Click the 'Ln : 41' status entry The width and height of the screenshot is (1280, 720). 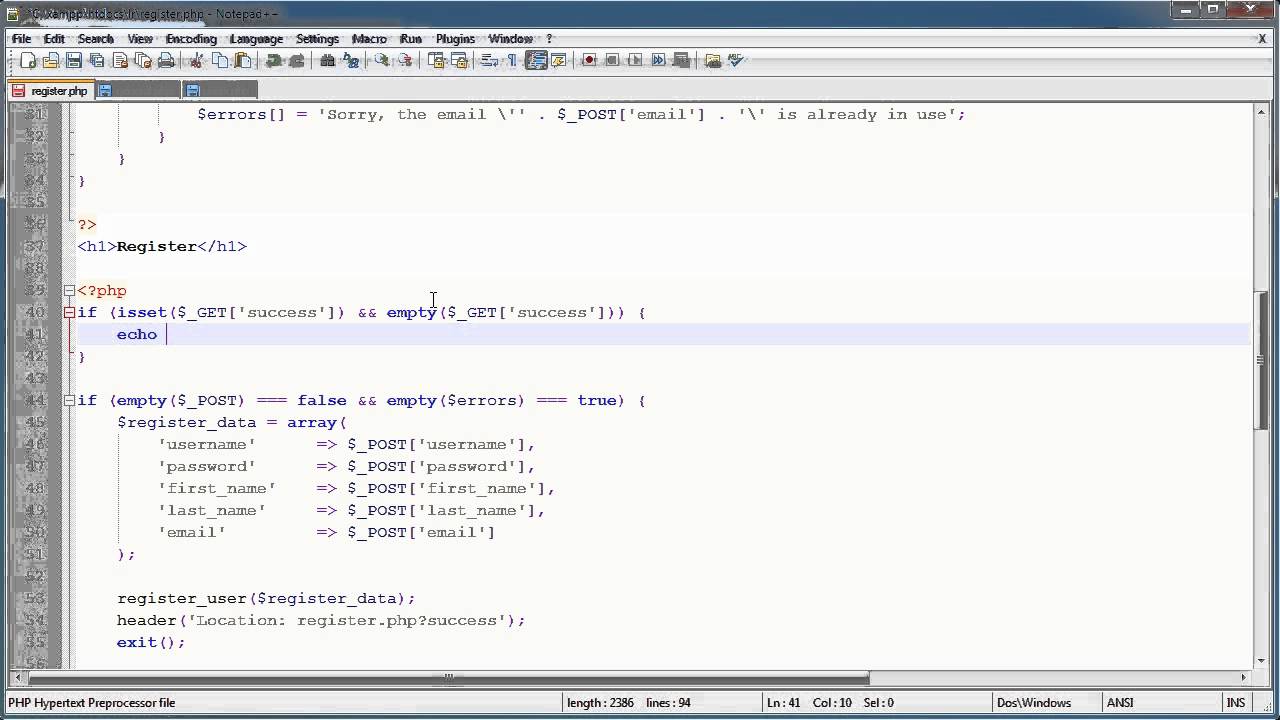pos(784,703)
